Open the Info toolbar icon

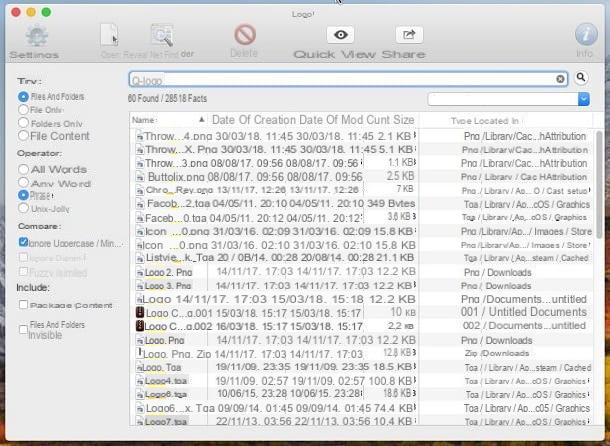586,34
